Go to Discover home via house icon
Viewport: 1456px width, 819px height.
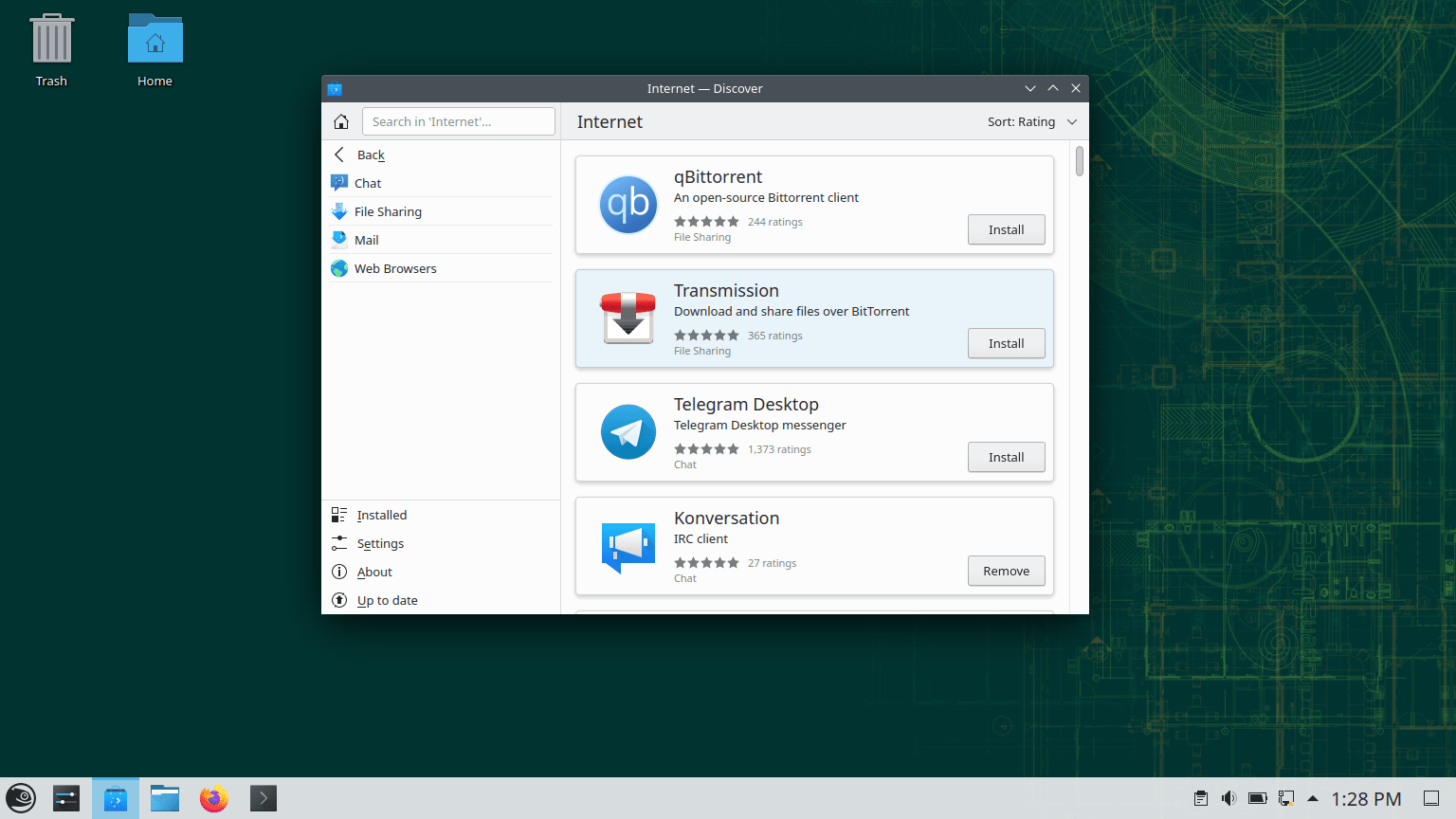341,121
